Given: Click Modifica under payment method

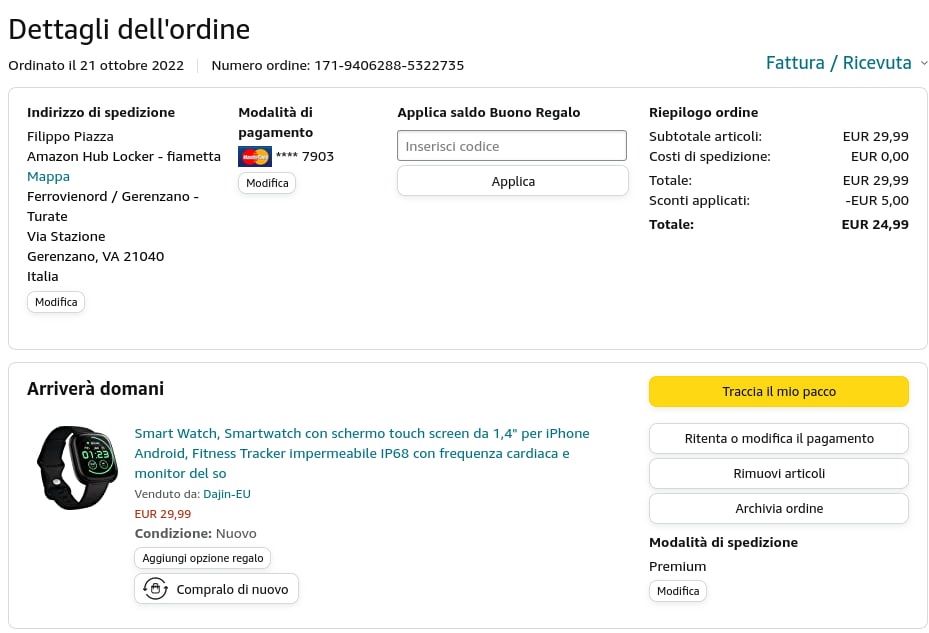Looking at the screenshot, I should [x=267, y=183].
